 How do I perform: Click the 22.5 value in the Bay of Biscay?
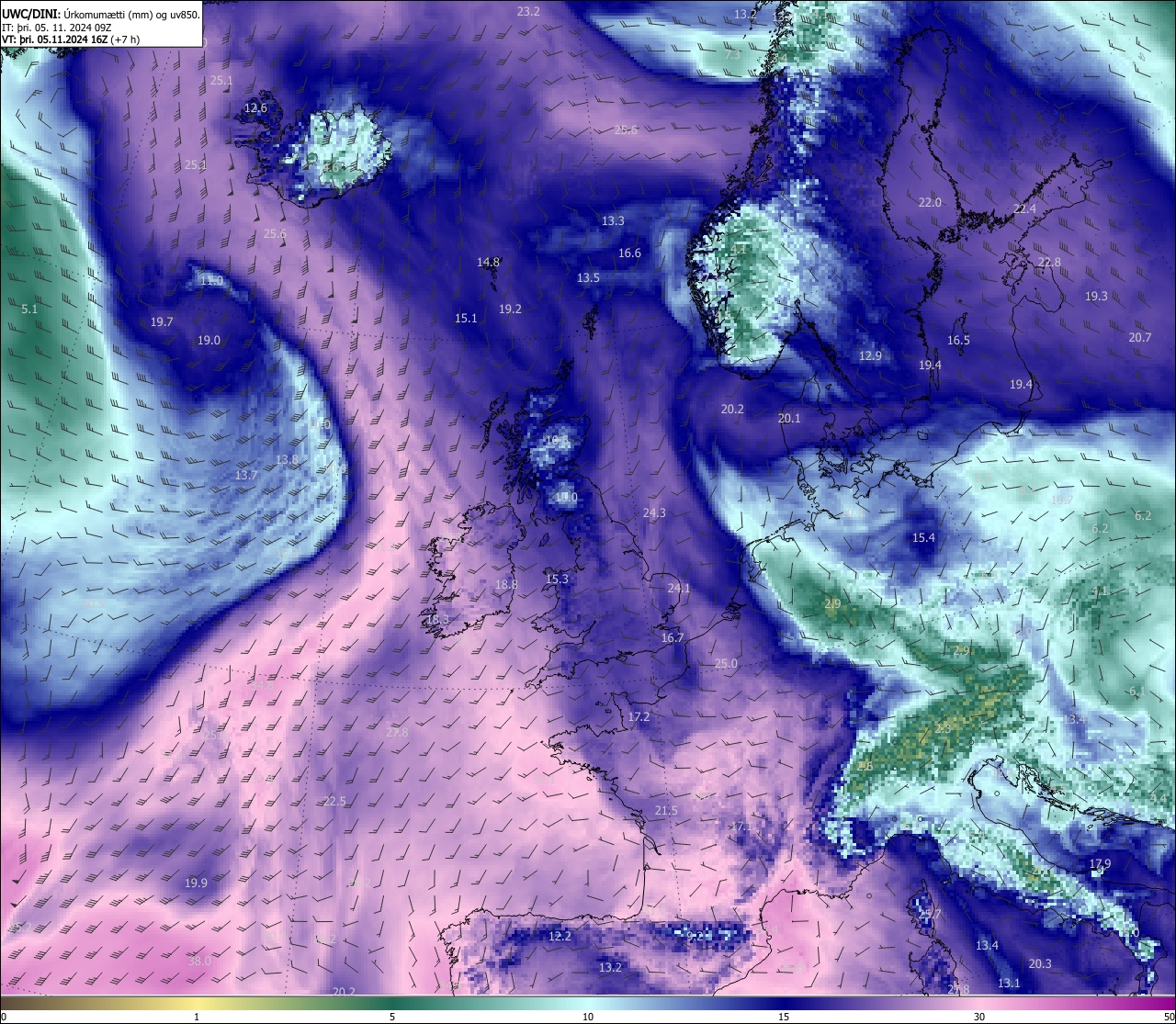[334, 801]
